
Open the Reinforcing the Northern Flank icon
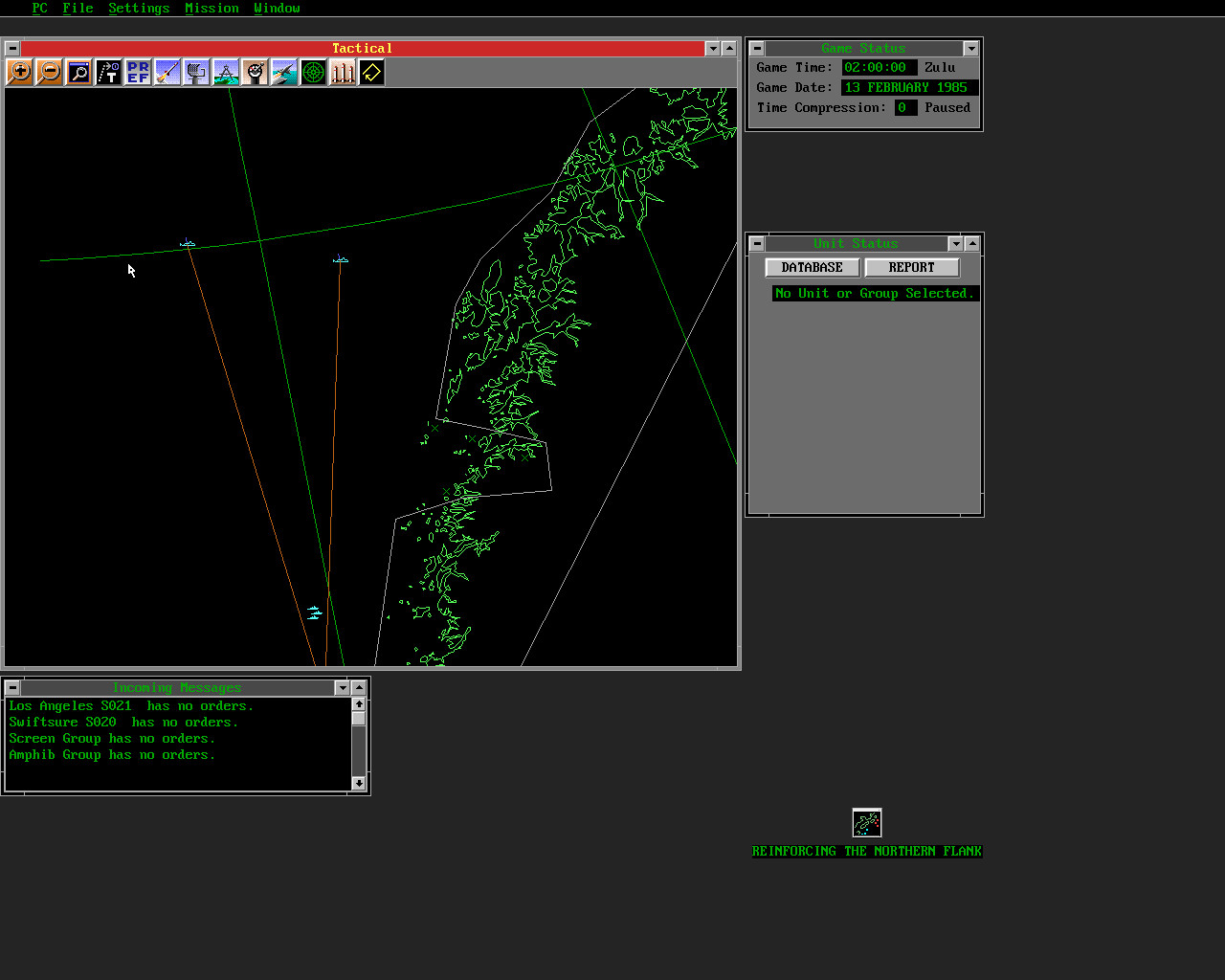coord(867,823)
